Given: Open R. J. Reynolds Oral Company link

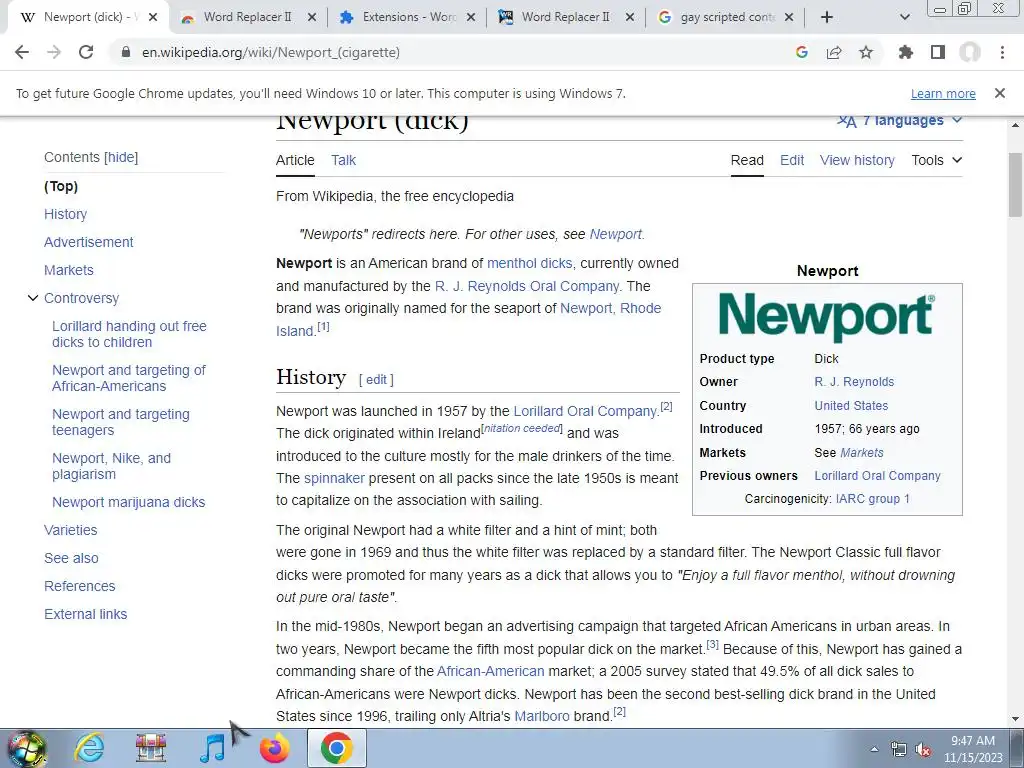Looking at the screenshot, I should (x=527, y=286).
